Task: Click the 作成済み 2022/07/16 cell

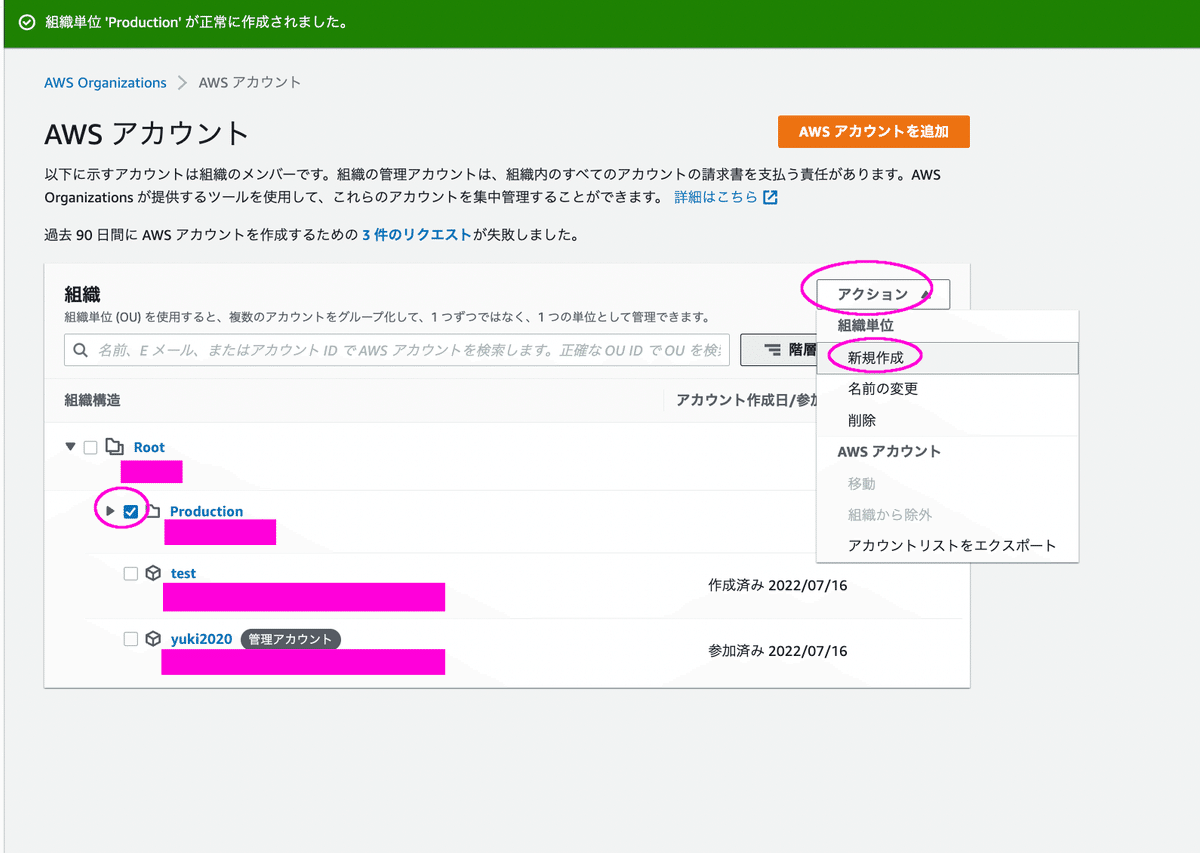Action: click(777, 585)
